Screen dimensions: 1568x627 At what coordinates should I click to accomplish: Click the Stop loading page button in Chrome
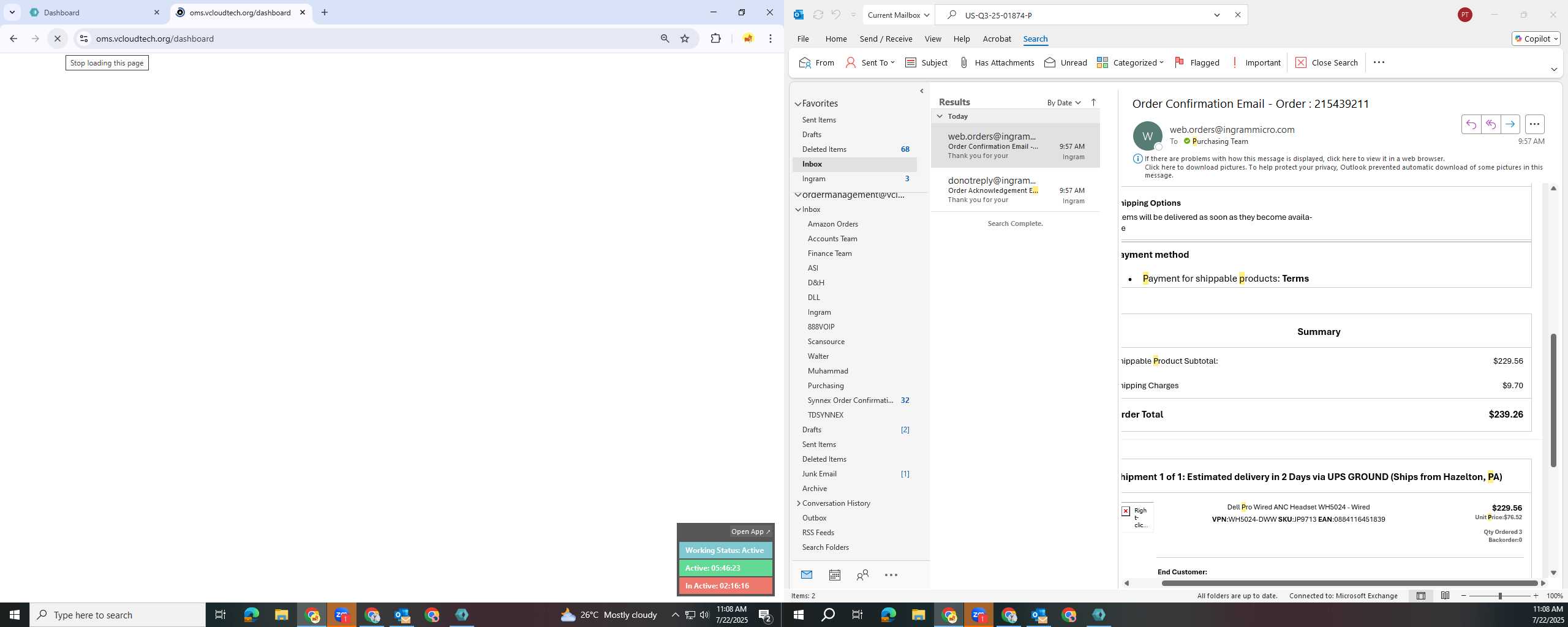point(58,39)
